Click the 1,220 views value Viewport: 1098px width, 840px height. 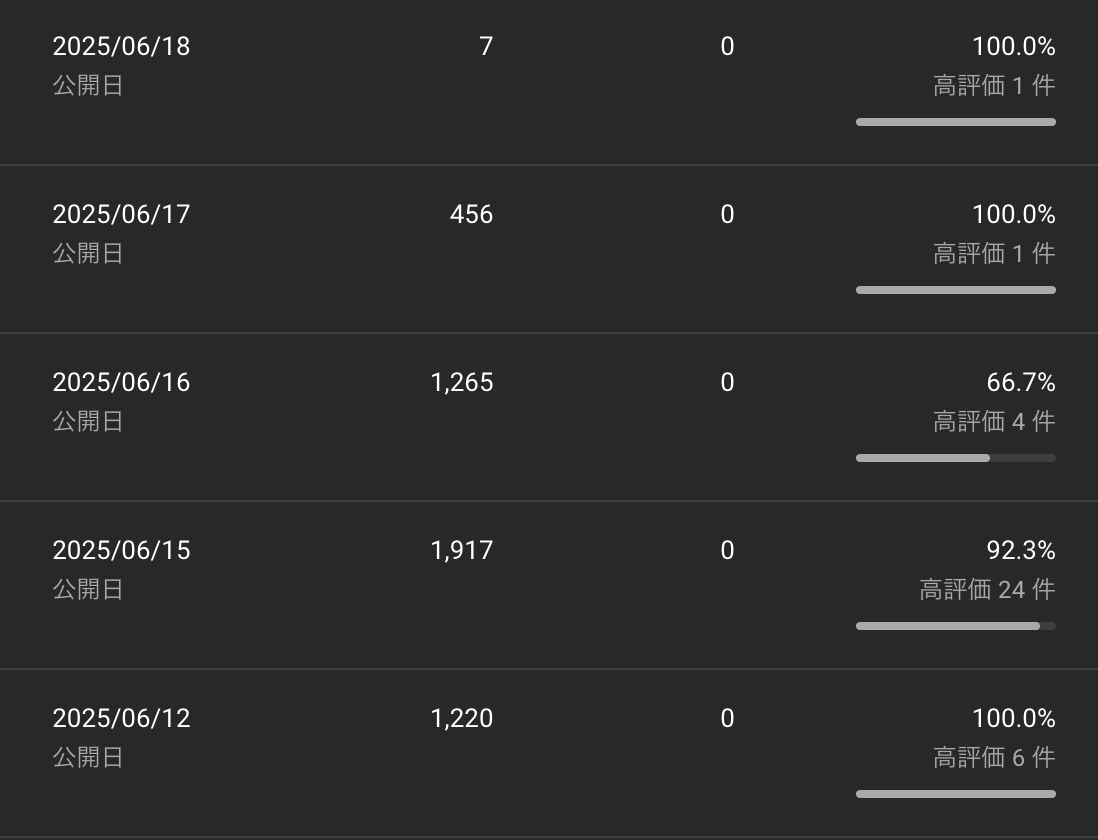coord(462,718)
